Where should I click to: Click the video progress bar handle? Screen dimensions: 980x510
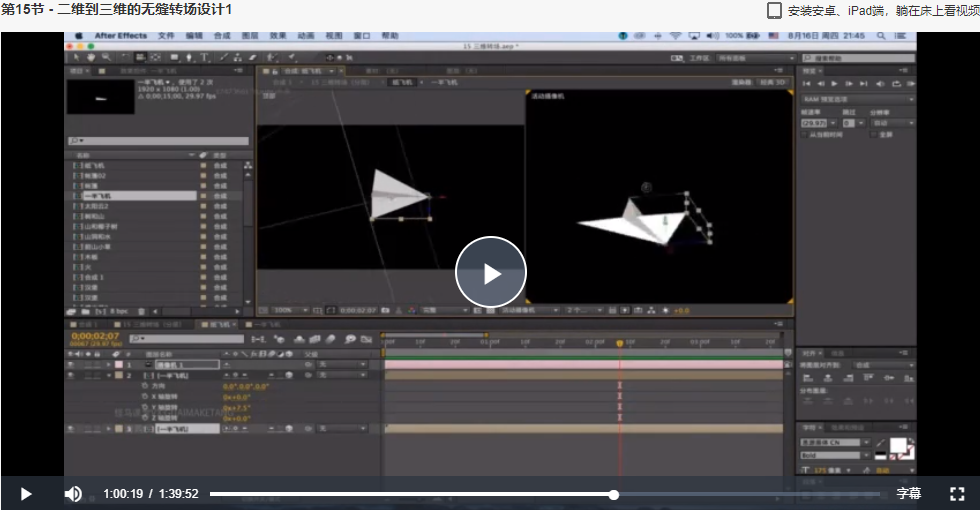pos(614,494)
